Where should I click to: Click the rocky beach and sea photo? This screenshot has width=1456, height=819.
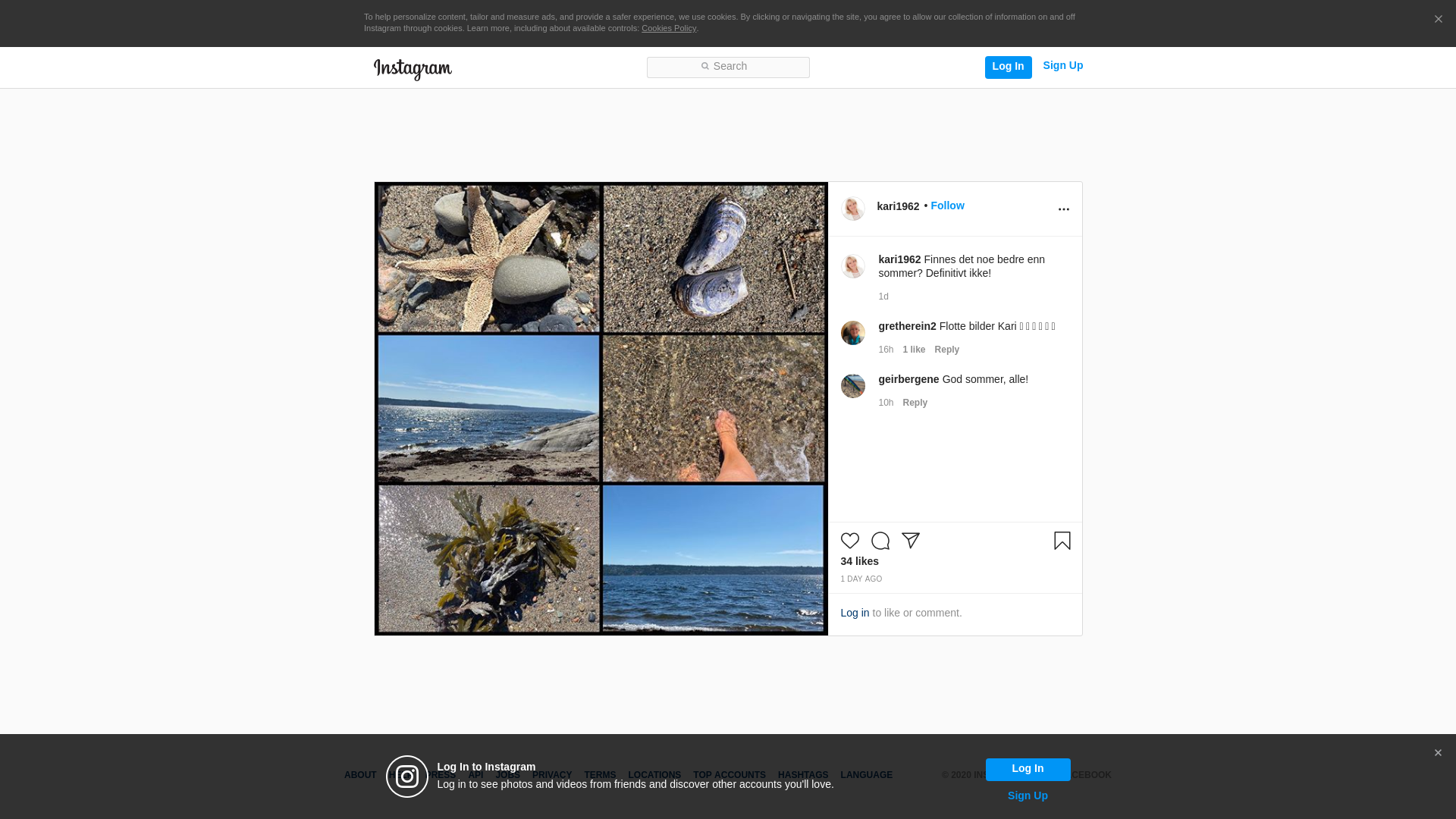click(x=488, y=409)
